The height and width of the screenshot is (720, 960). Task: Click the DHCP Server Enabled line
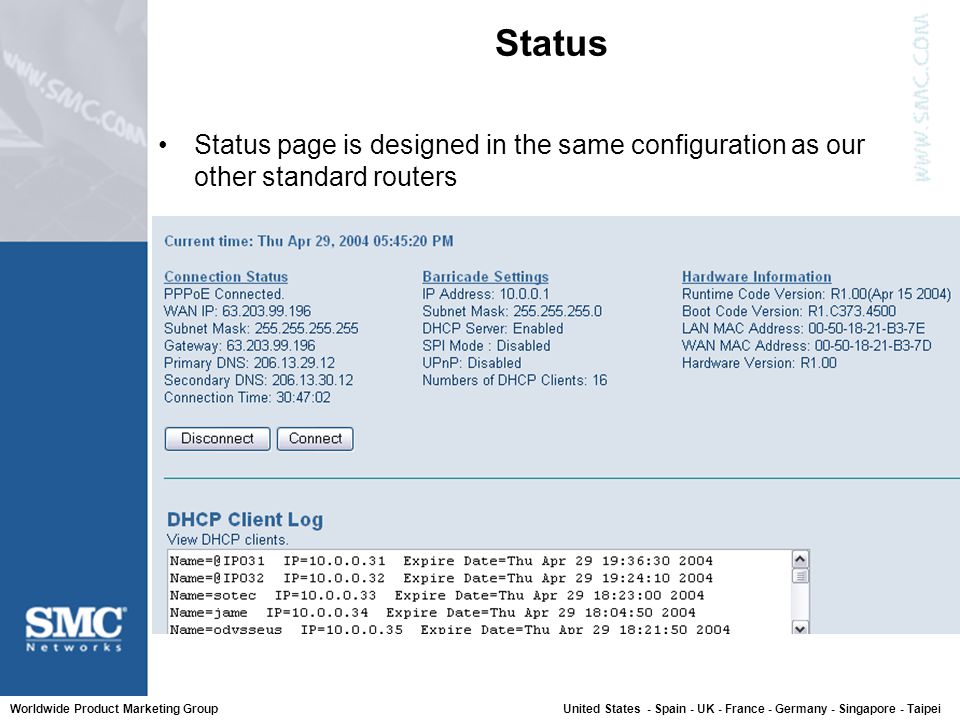pyautogui.click(x=493, y=329)
